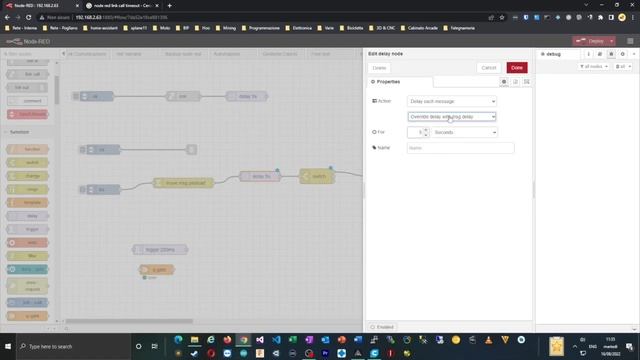
Task: Select the 'trigger' palette node
Action: (28, 229)
